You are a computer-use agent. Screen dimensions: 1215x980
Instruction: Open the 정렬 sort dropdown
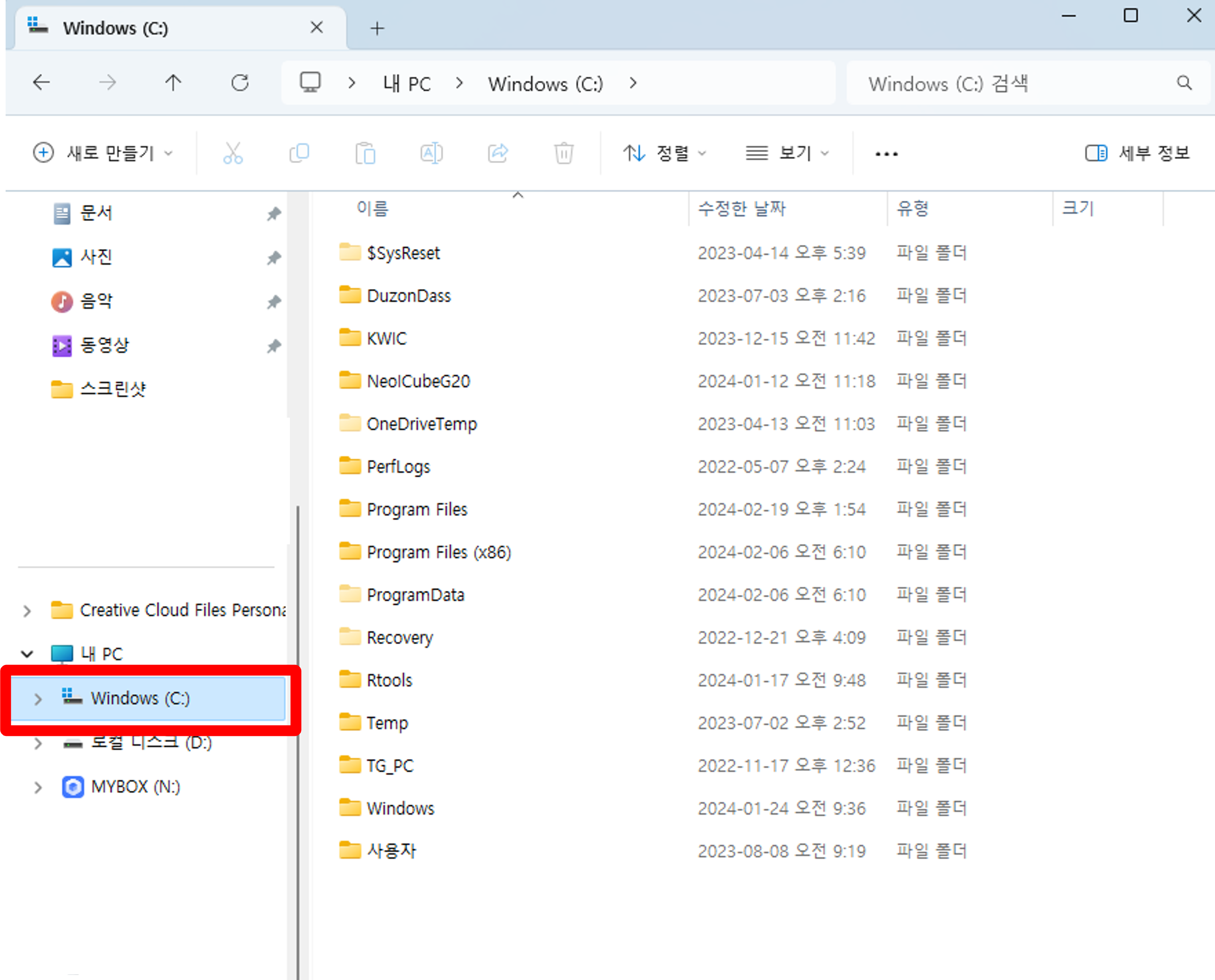665,153
